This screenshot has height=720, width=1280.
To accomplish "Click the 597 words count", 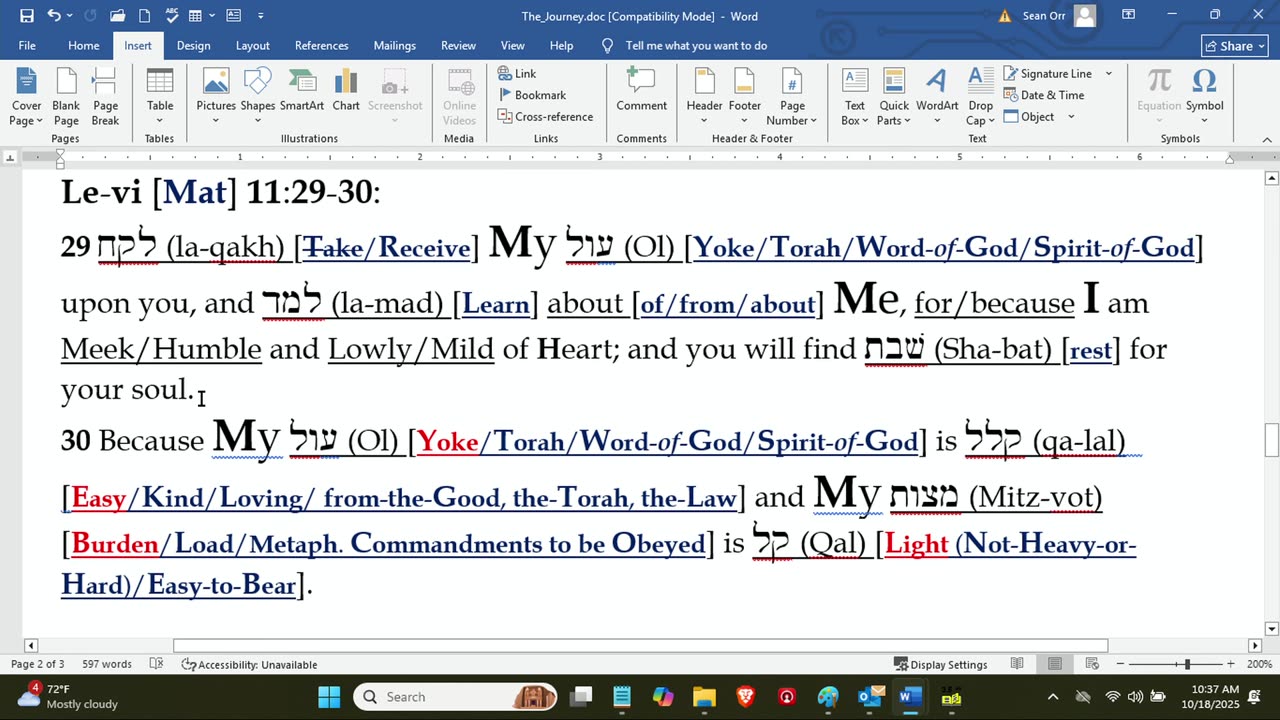I will 106,664.
